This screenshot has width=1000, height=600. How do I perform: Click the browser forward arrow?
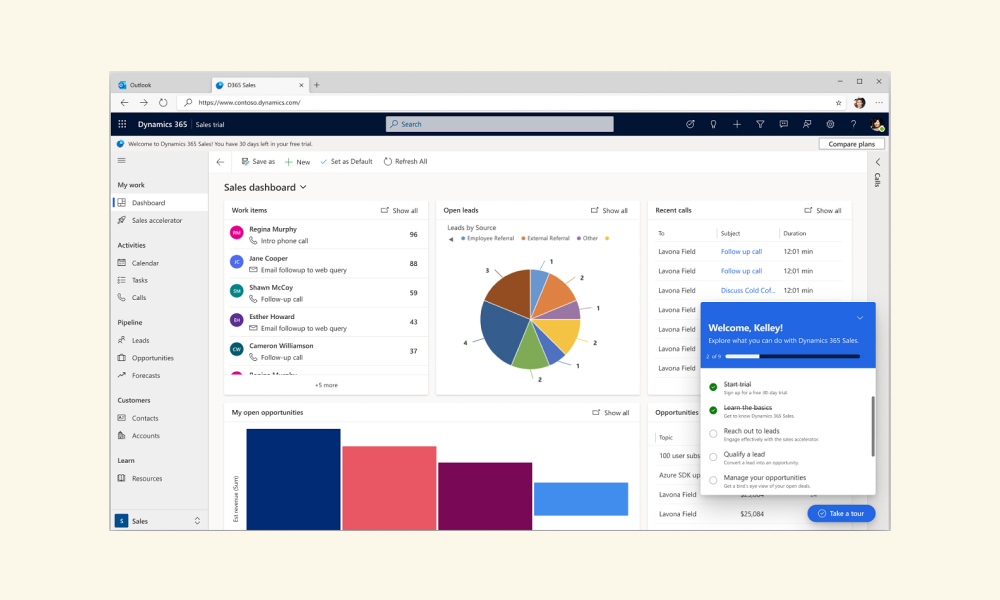[143, 103]
